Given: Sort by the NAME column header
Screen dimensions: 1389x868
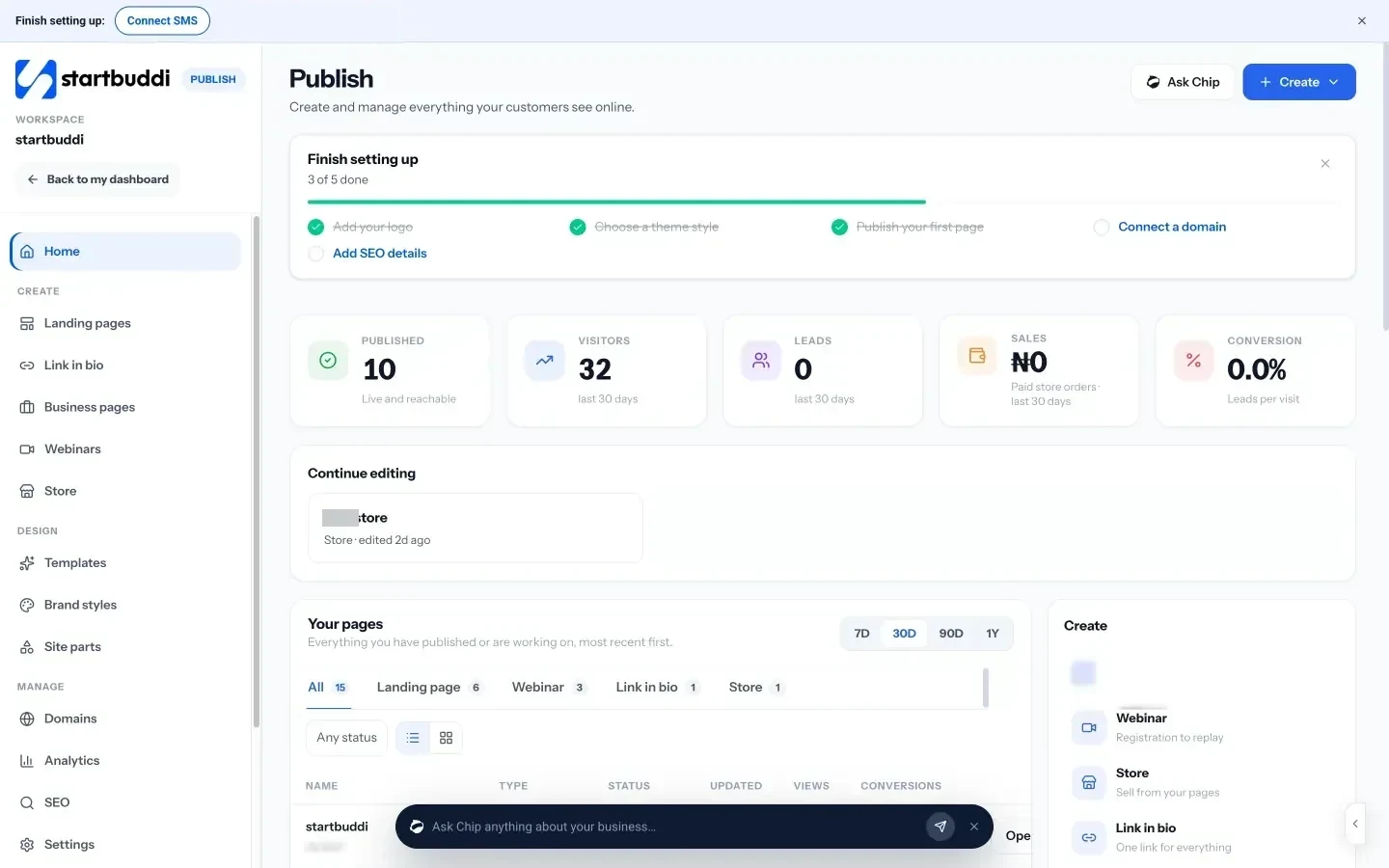Looking at the screenshot, I should click(x=321, y=786).
